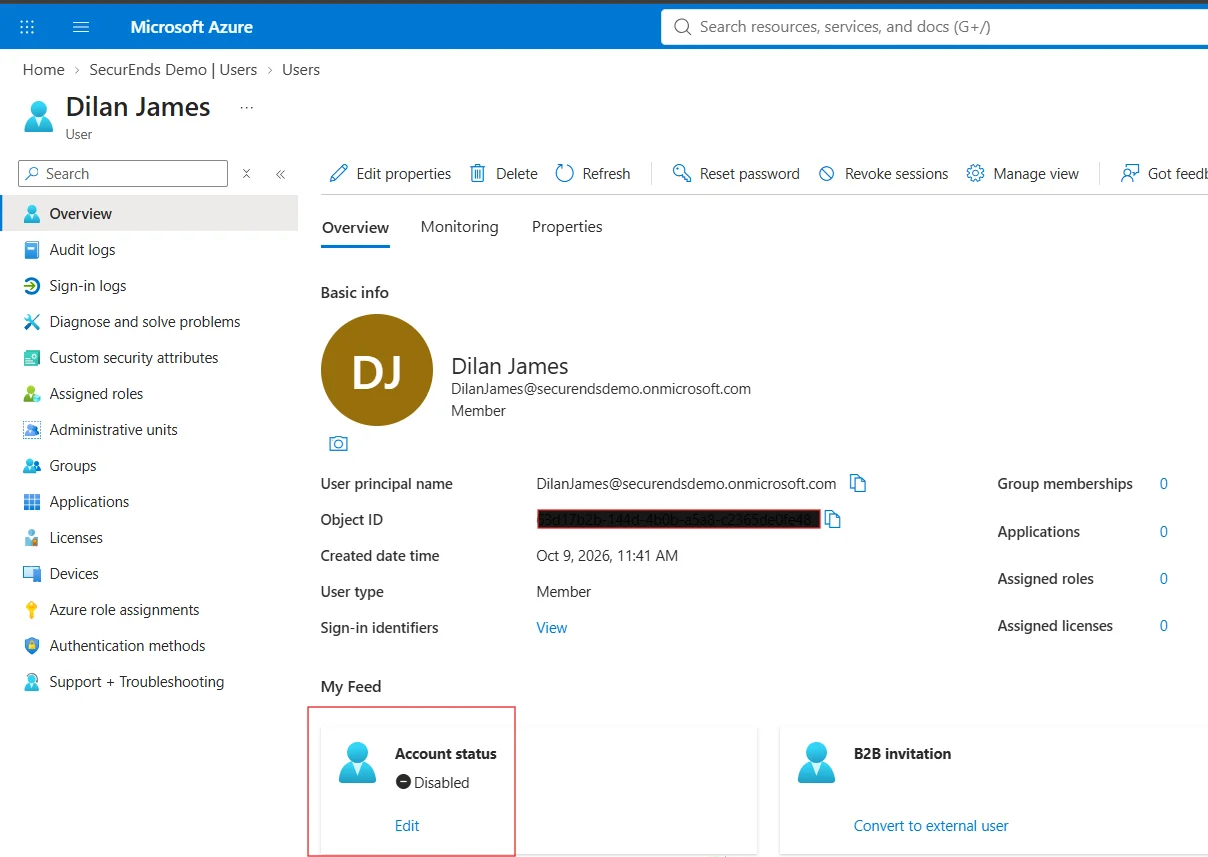Switch to the Properties tab
This screenshot has width=1208, height=857.
pyautogui.click(x=567, y=227)
